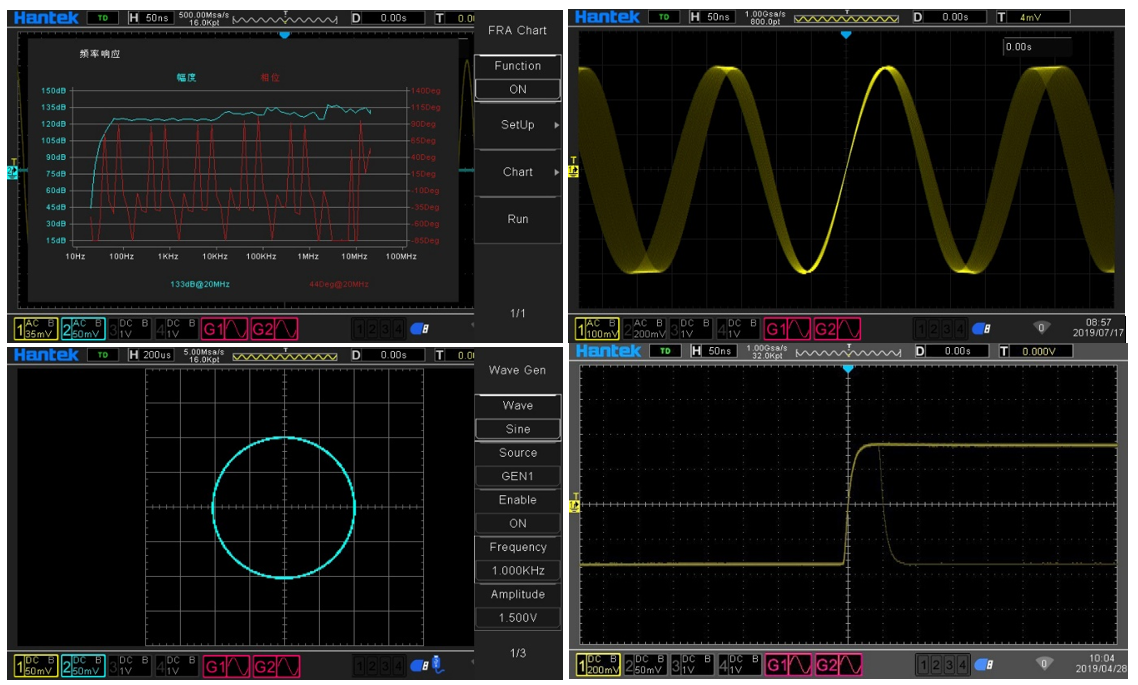This screenshot has height=685, width=1138.
Task: Click the waveform memory bar on 08:57 screen
Action: tap(846, 18)
